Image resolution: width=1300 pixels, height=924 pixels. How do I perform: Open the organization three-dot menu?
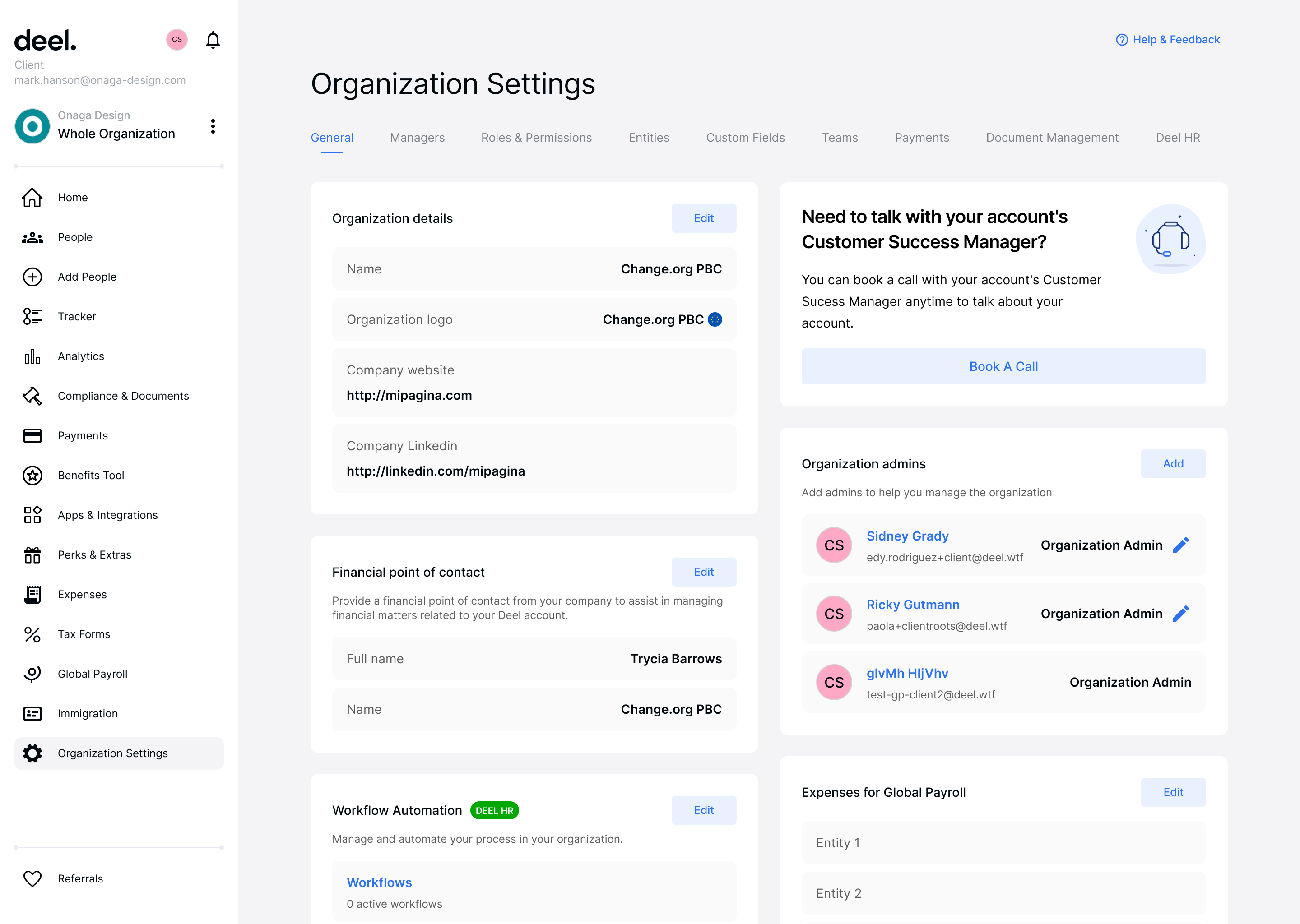point(213,126)
